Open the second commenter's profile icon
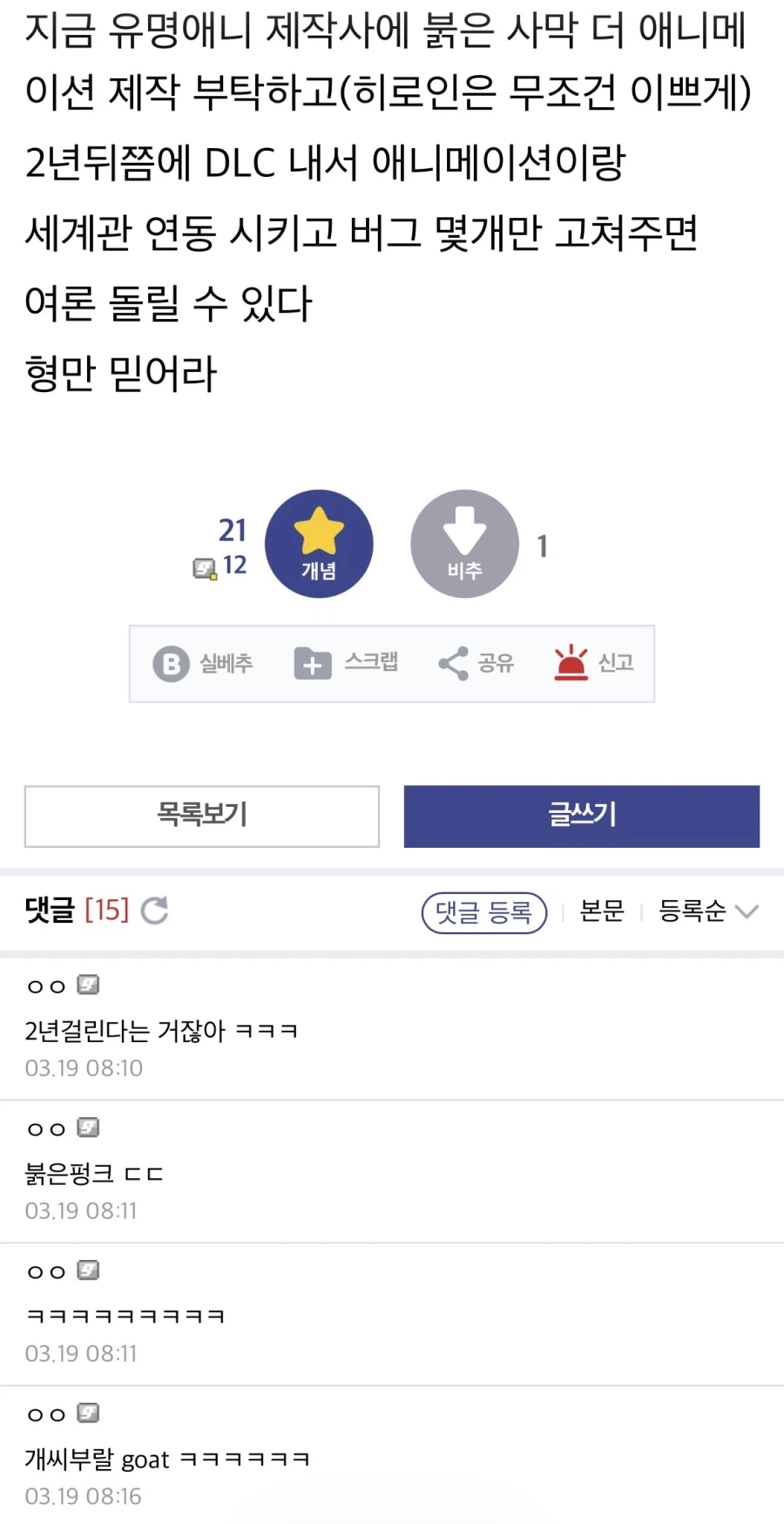 88,1128
